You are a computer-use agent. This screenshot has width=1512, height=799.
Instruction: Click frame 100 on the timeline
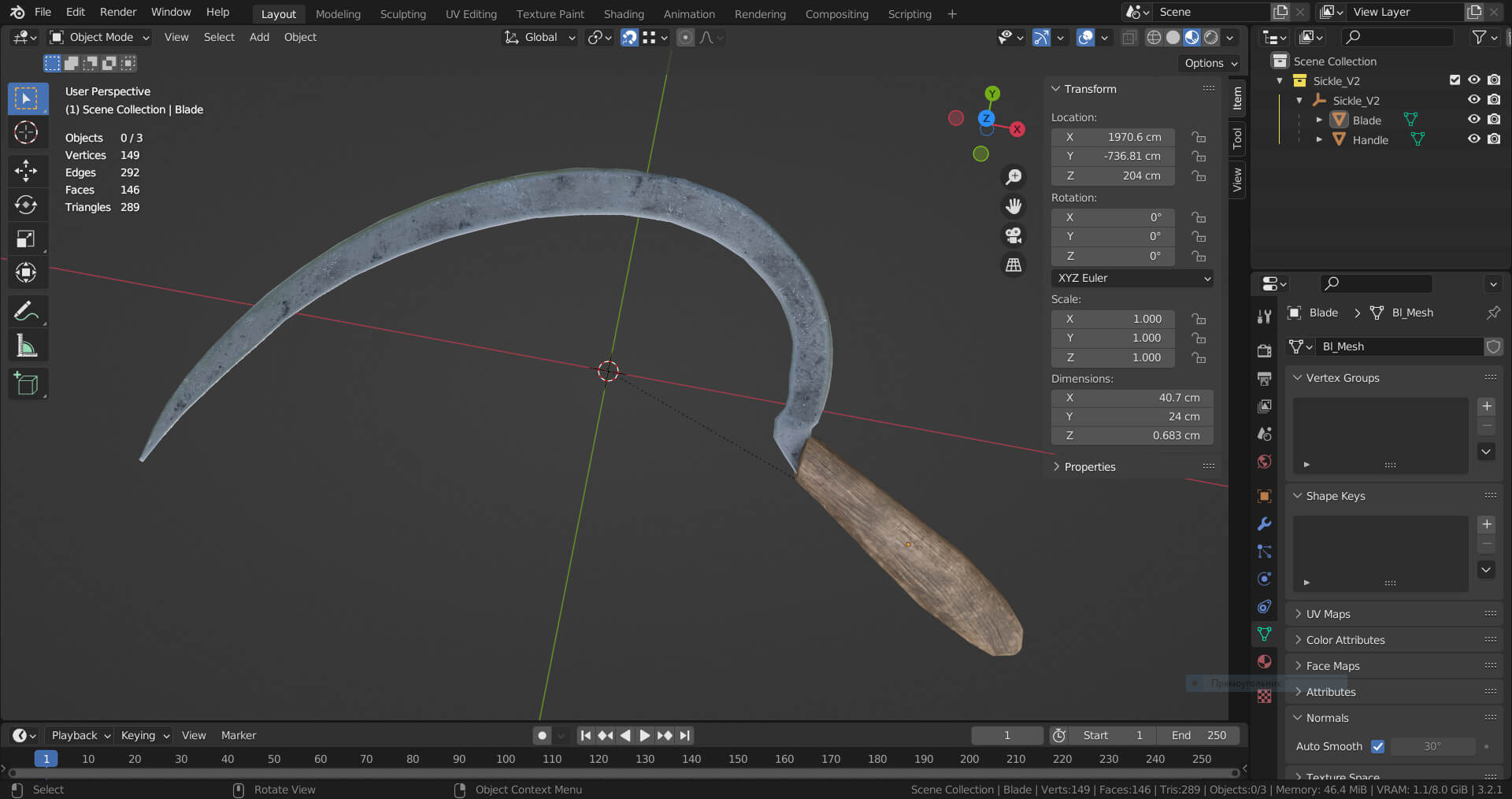tap(506, 759)
